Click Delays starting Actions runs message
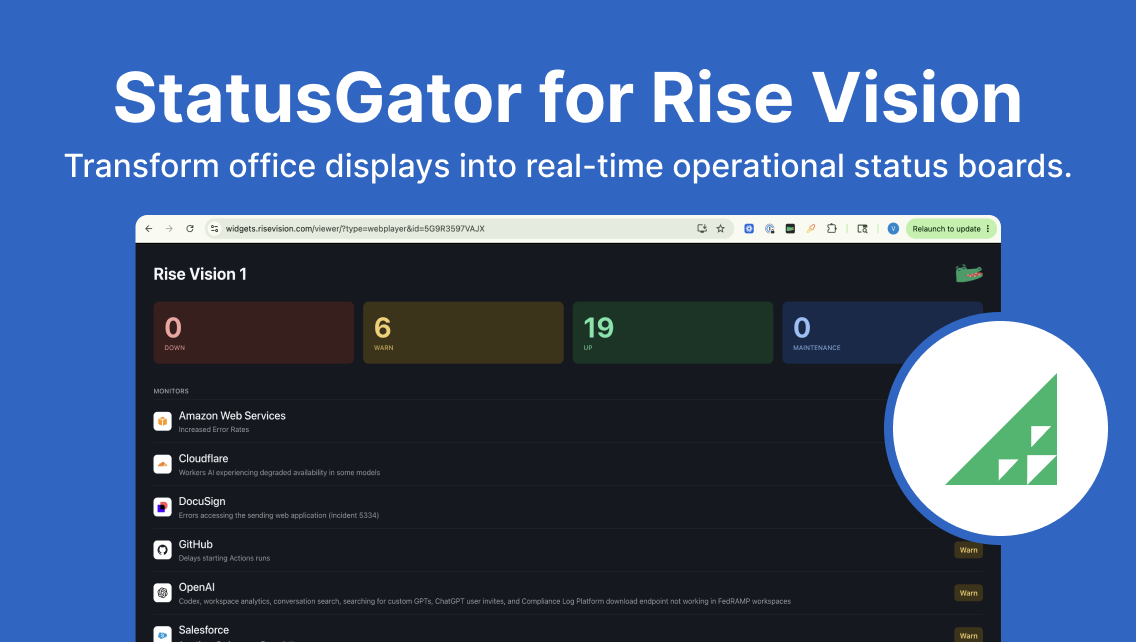1136x642 pixels. pos(224,558)
